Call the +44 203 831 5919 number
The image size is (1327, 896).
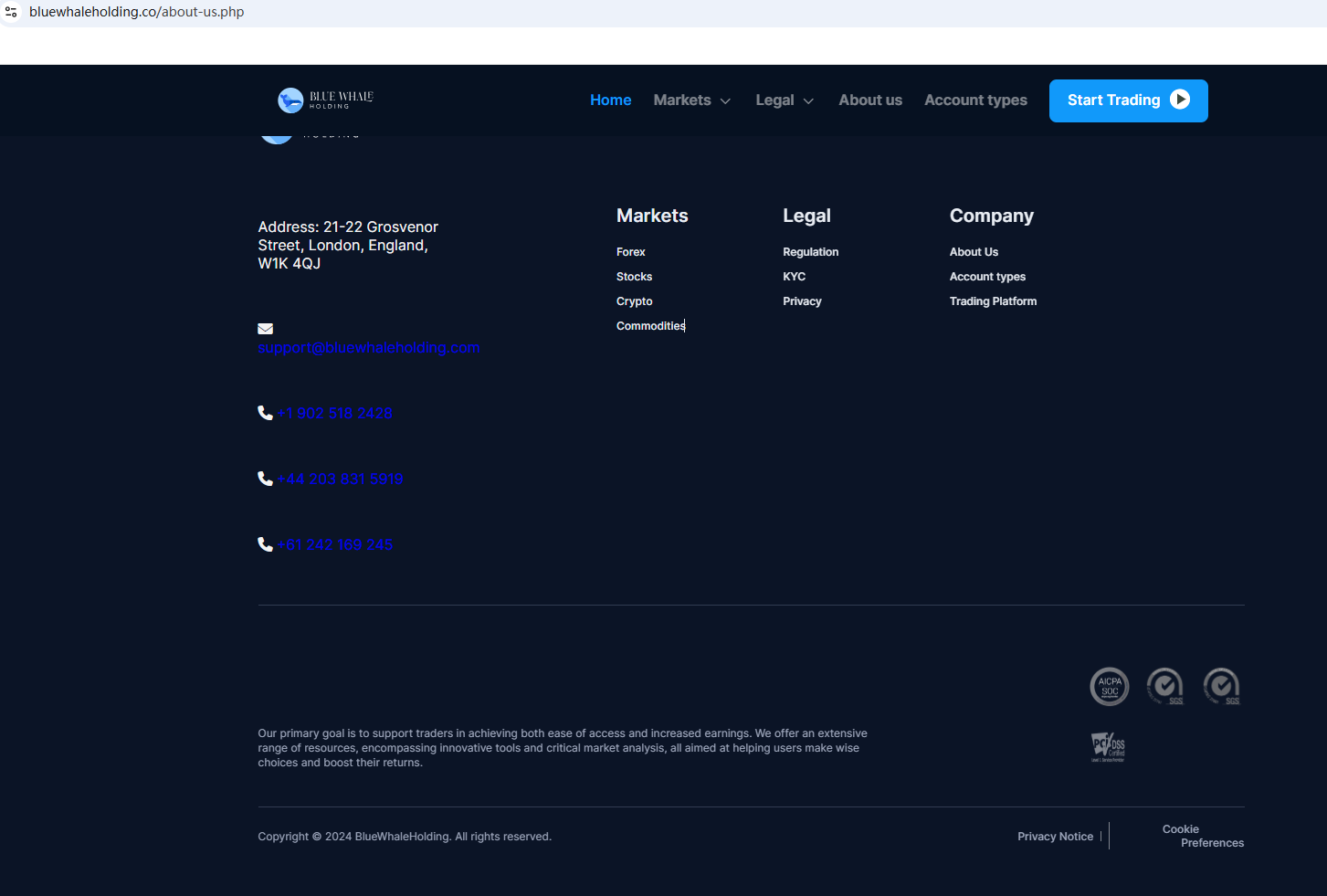tap(340, 479)
